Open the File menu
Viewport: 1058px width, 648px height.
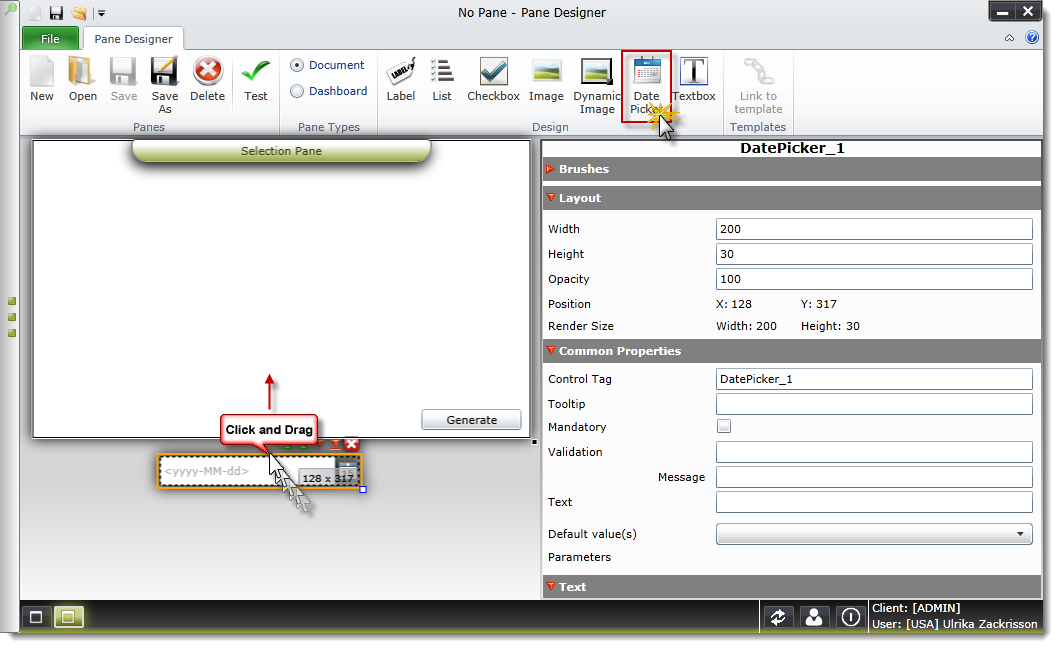point(50,38)
